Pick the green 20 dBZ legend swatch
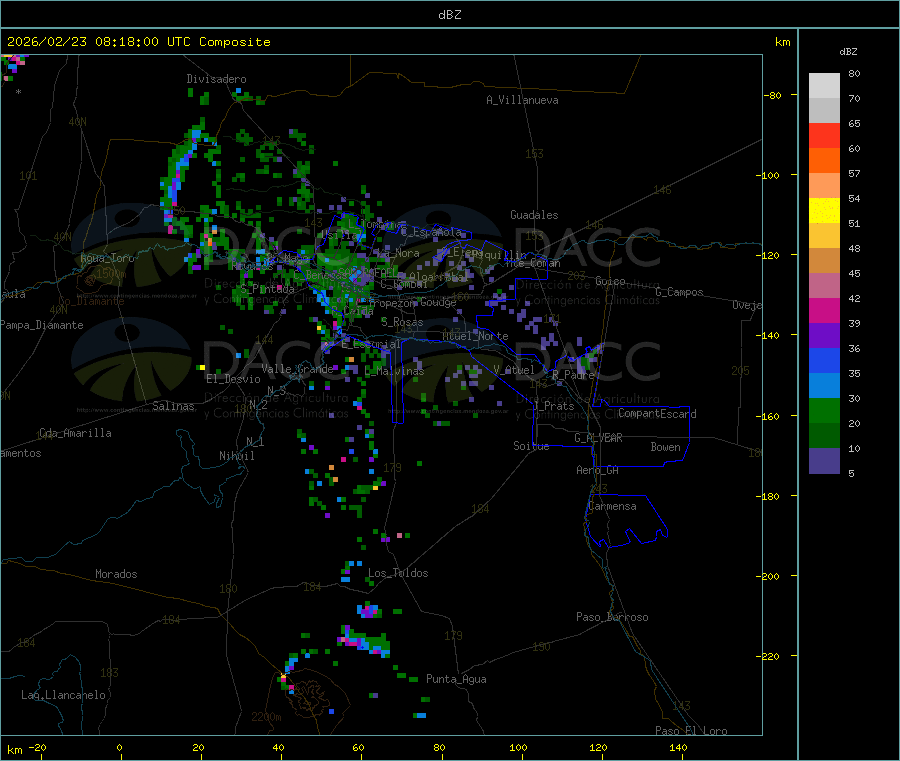The height and width of the screenshot is (761, 900). (x=824, y=410)
